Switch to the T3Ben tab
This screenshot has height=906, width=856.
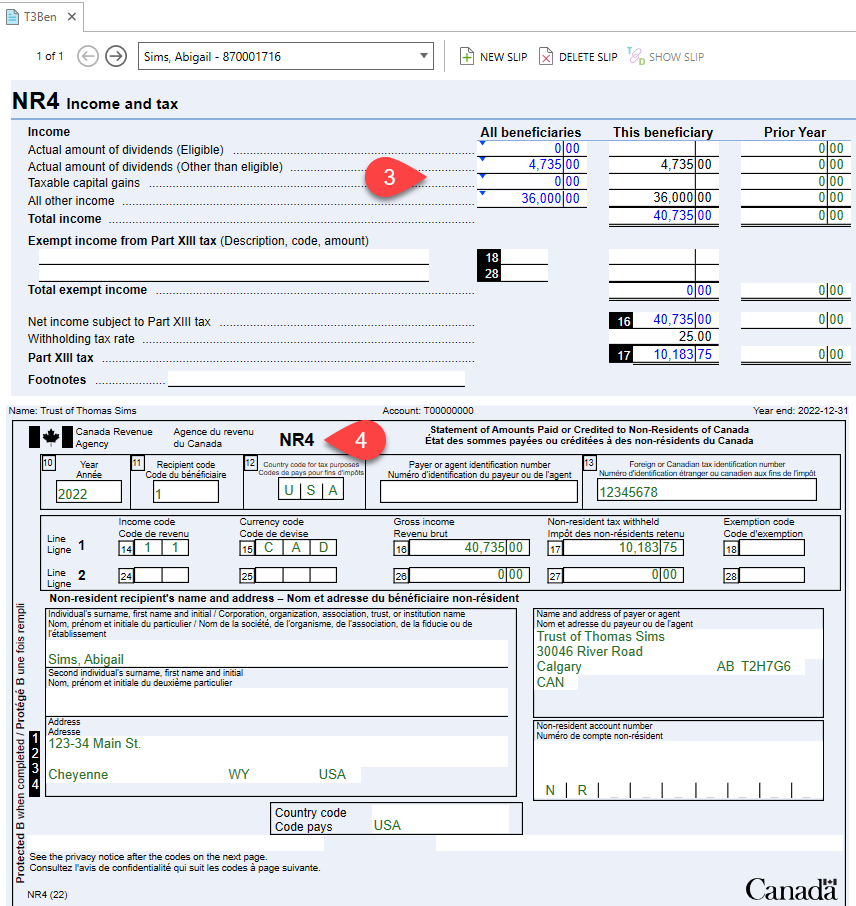[x=40, y=17]
